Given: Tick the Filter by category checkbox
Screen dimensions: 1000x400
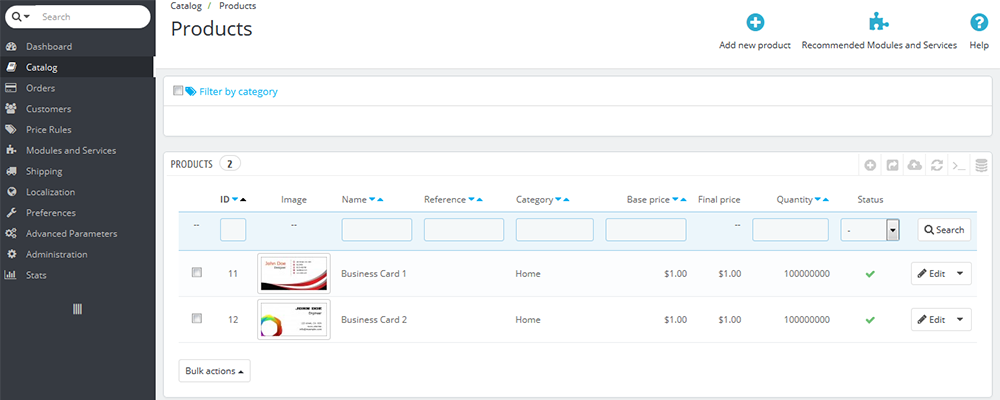Looking at the screenshot, I should pyautogui.click(x=178, y=91).
